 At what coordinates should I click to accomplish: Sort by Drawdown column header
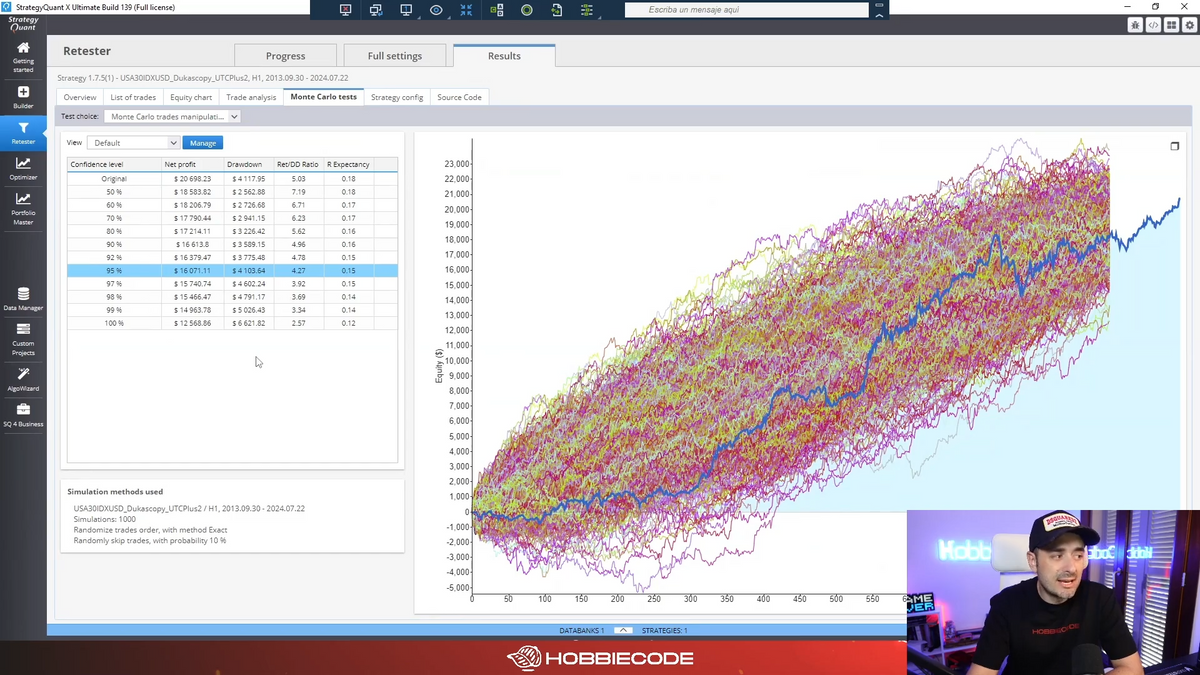click(248, 164)
